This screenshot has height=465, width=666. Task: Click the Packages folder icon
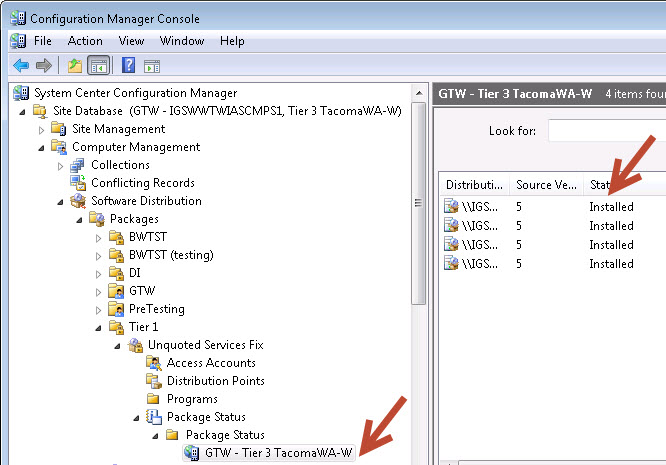(x=97, y=219)
